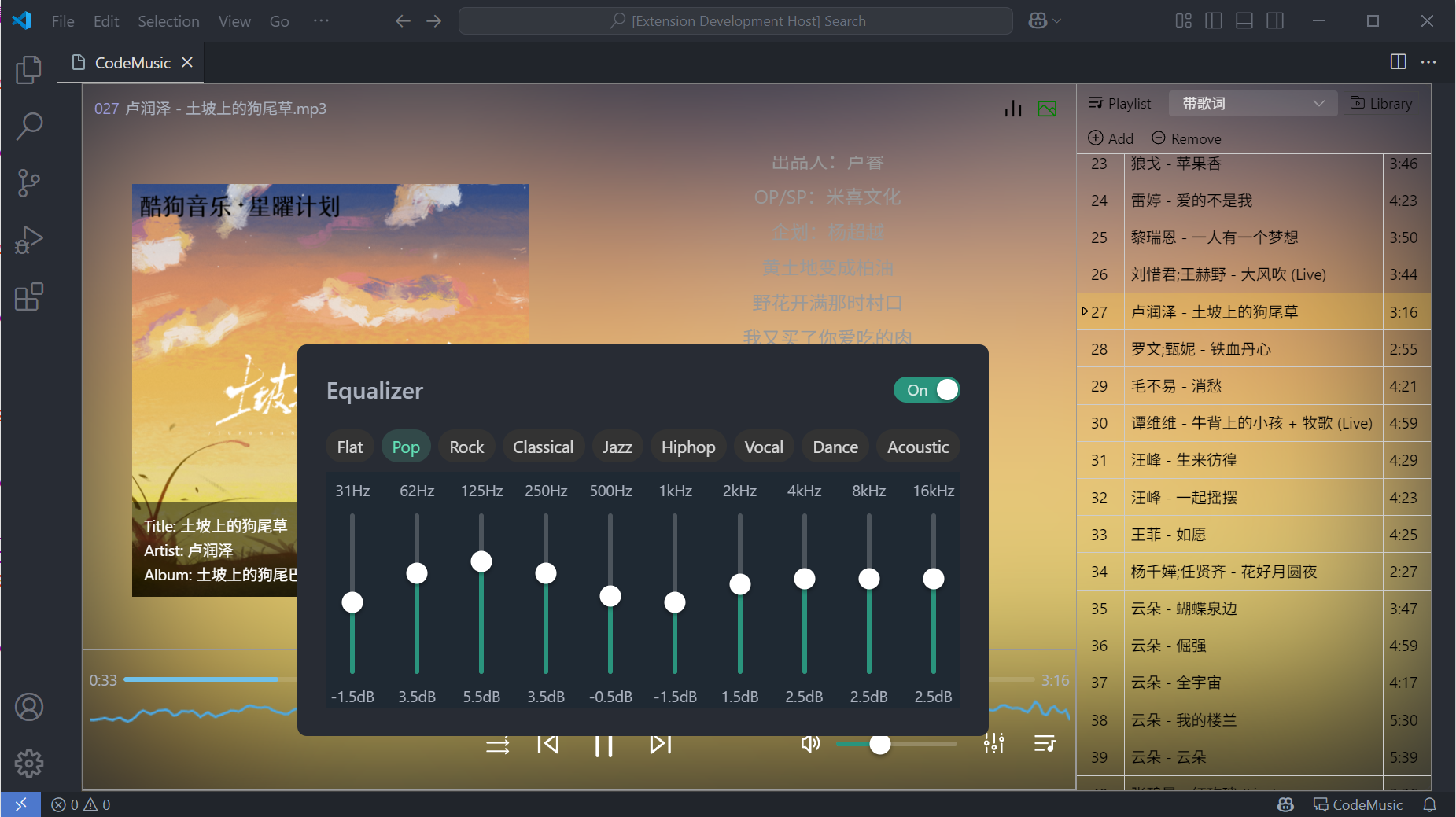Click the song progress bar

coord(578,679)
